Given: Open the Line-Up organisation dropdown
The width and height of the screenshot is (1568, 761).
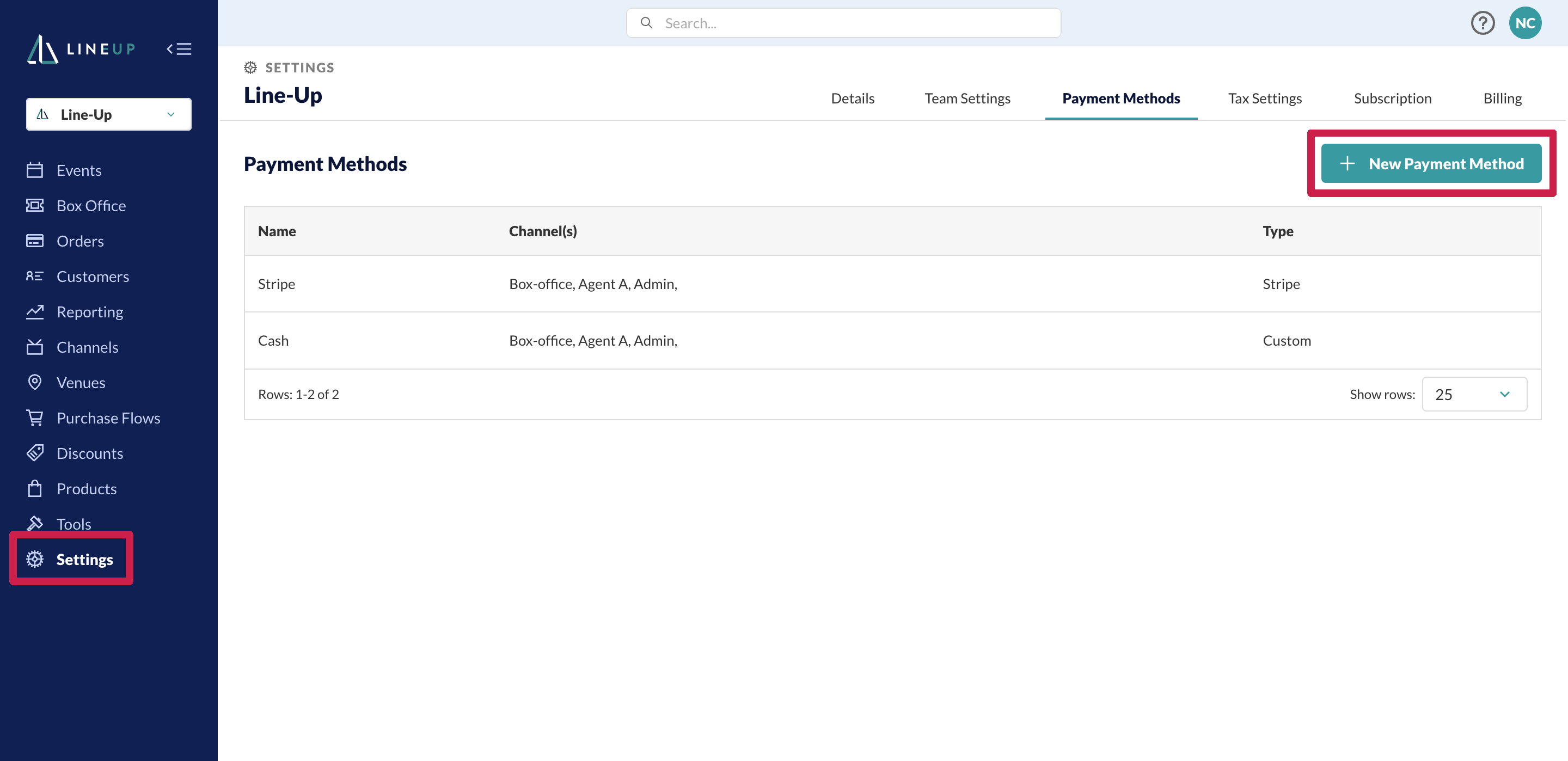Looking at the screenshot, I should (108, 114).
